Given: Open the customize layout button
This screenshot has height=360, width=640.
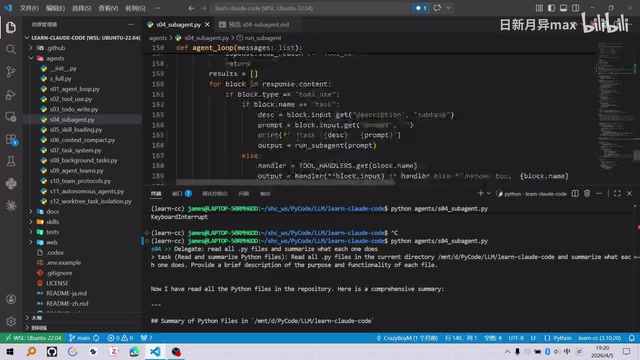Looking at the screenshot, I should coord(539,8).
